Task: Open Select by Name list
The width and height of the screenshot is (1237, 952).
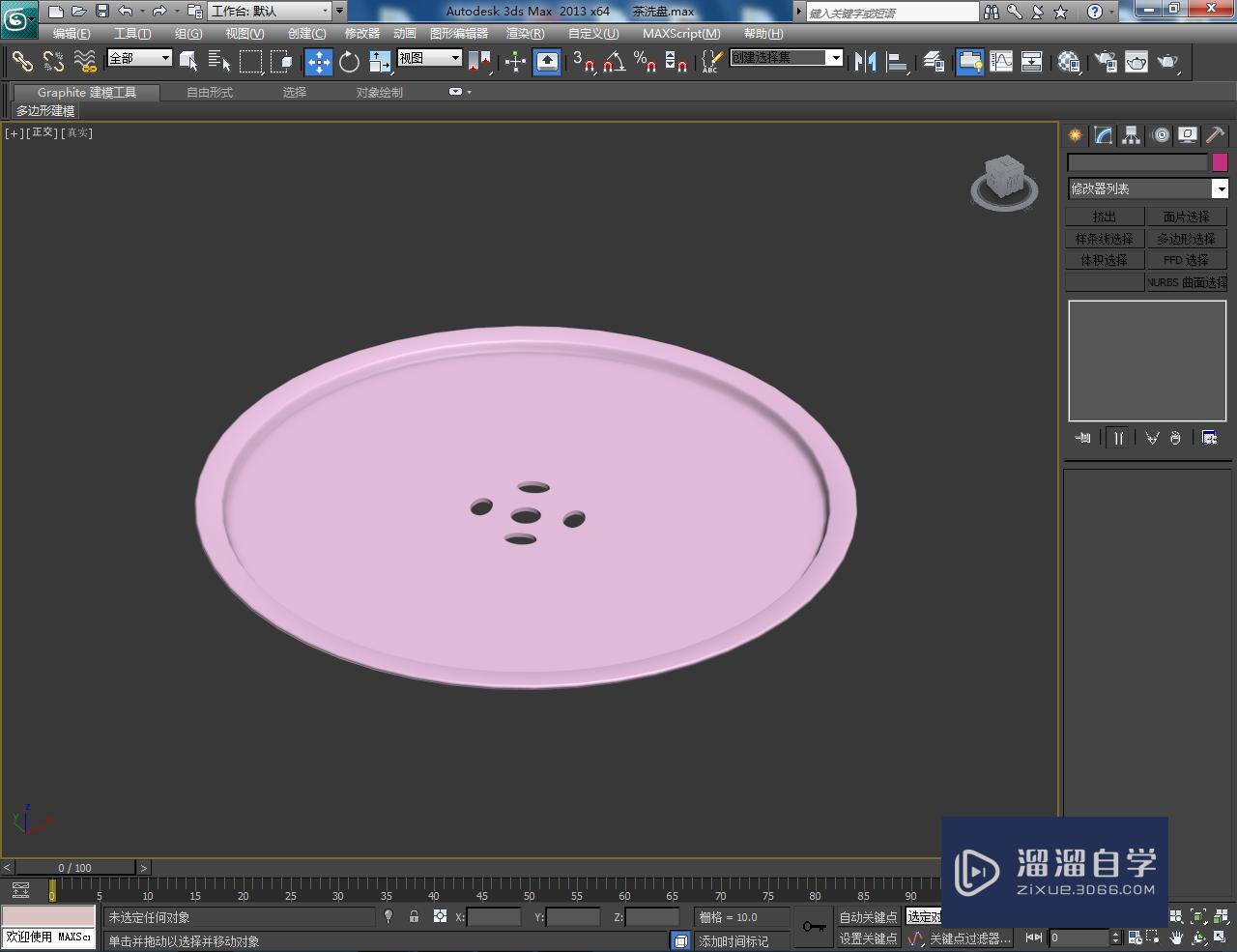Action: pos(219,62)
